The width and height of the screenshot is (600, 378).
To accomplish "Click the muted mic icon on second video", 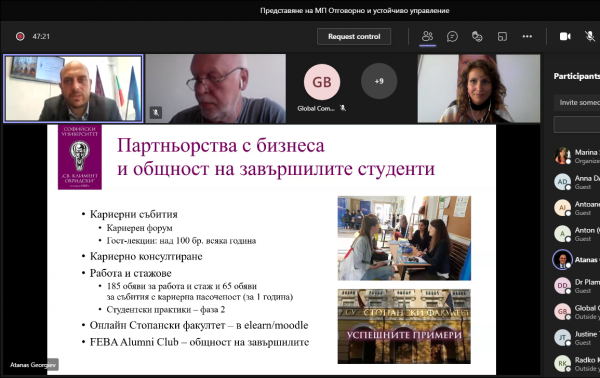I will (x=155, y=112).
